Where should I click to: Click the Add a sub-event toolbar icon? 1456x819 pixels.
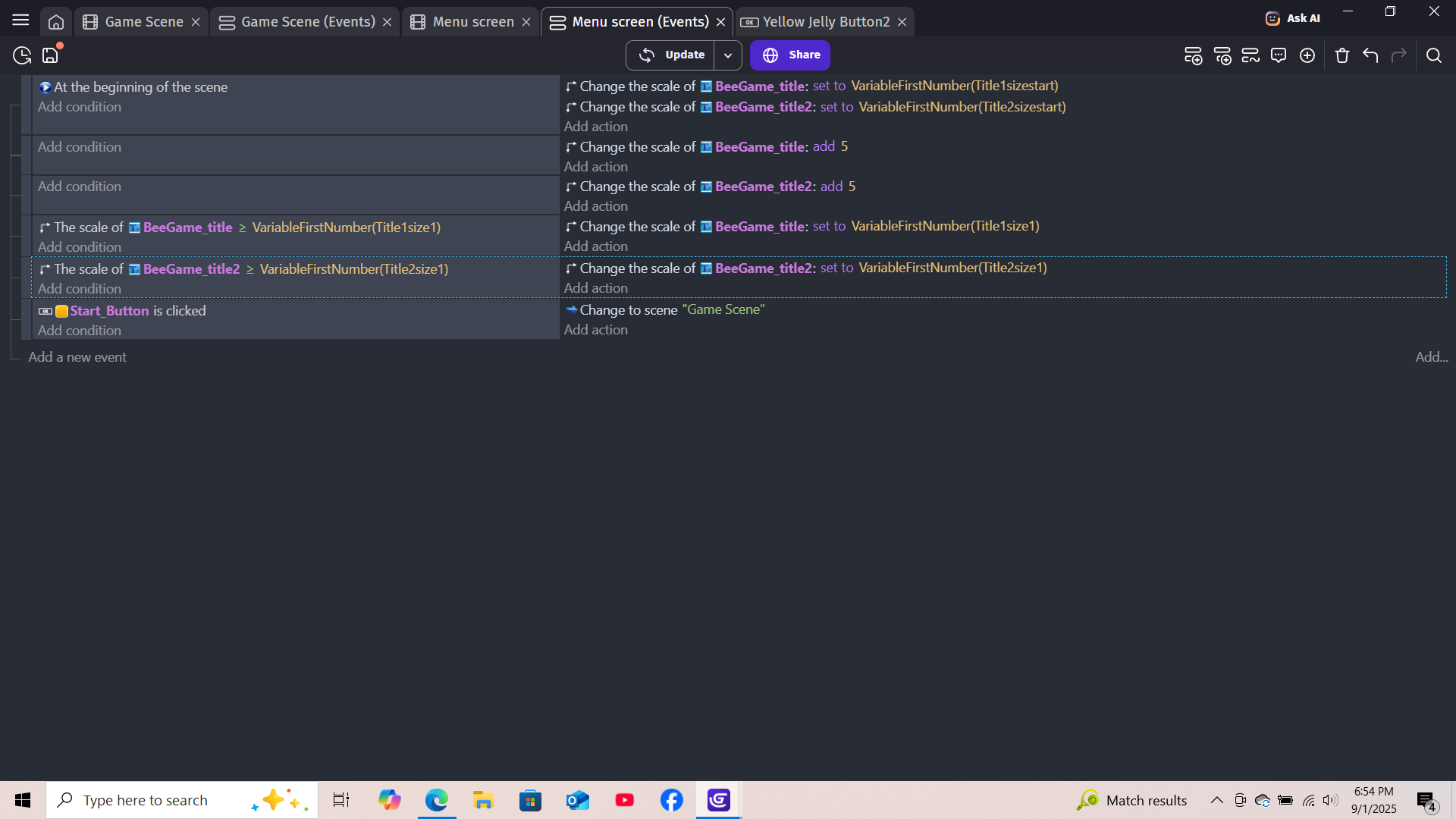click(x=1222, y=55)
